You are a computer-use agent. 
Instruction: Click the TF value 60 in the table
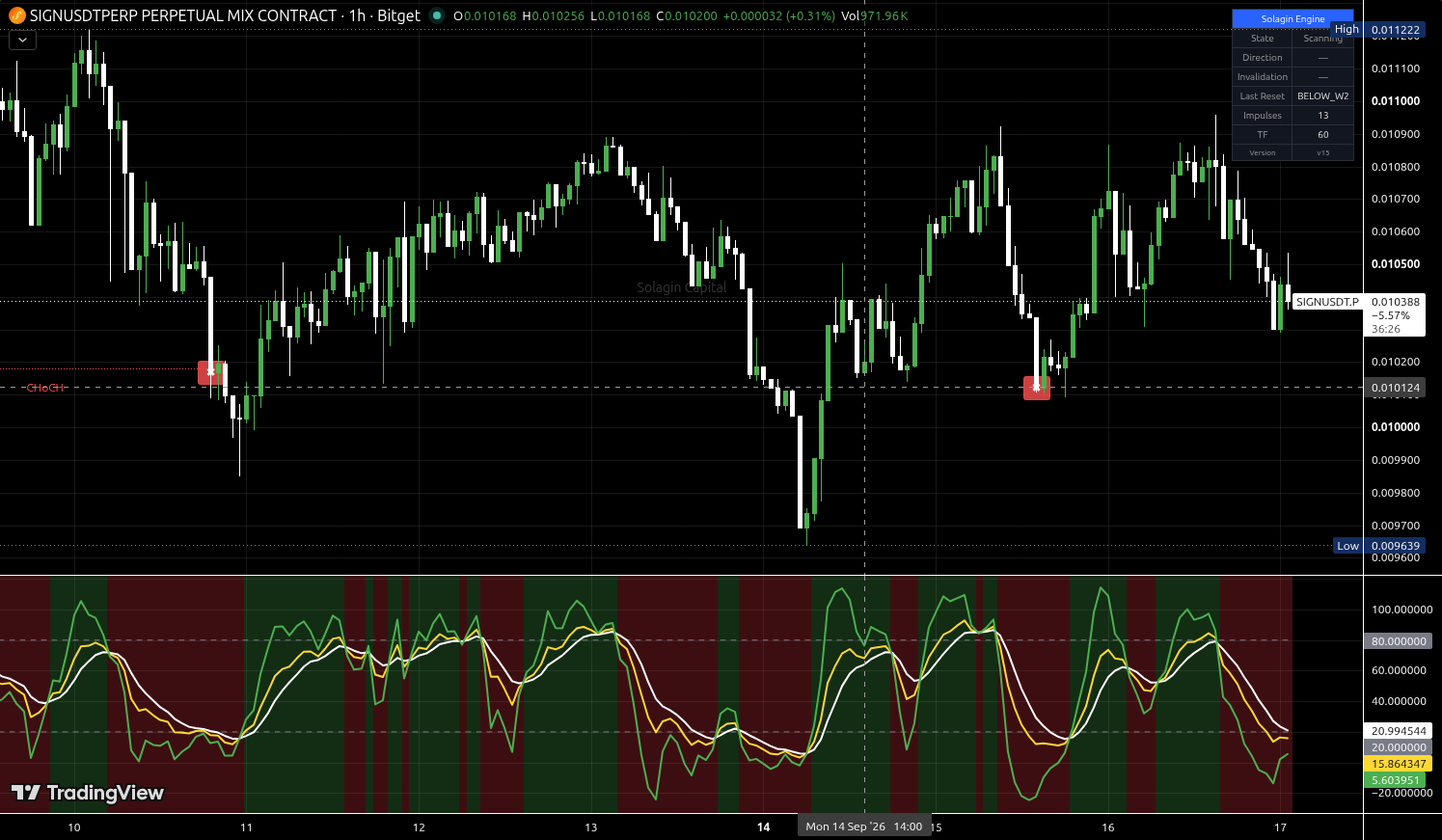tap(1322, 135)
